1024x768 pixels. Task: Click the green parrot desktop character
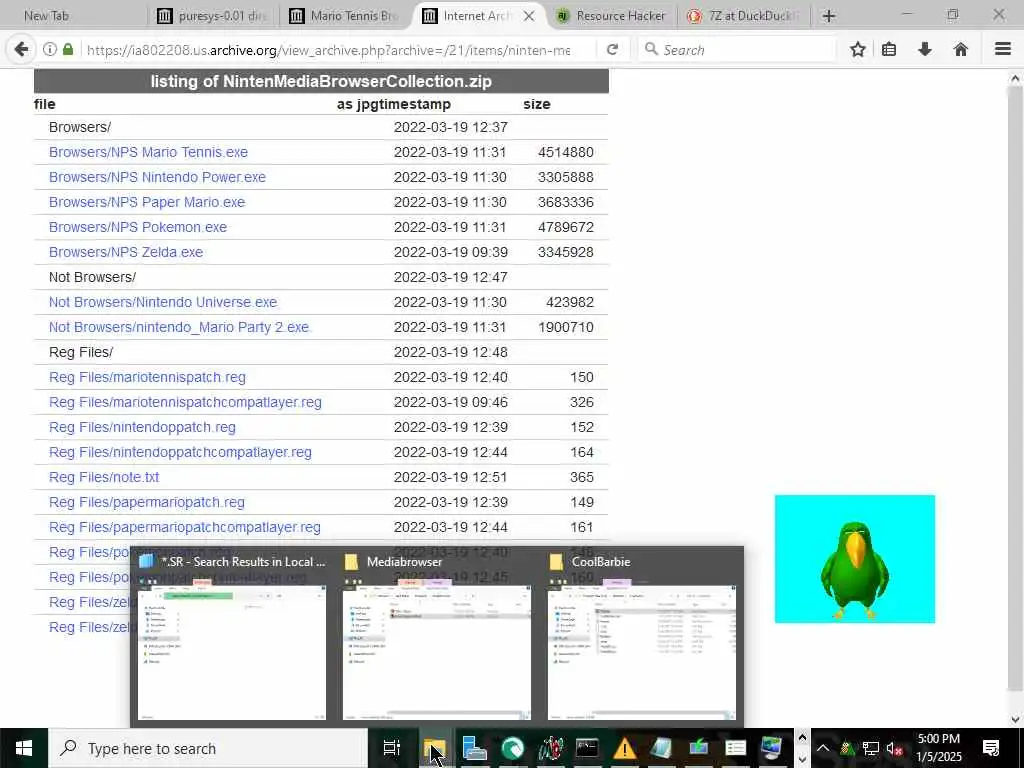pyautogui.click(x=855, y=569)
